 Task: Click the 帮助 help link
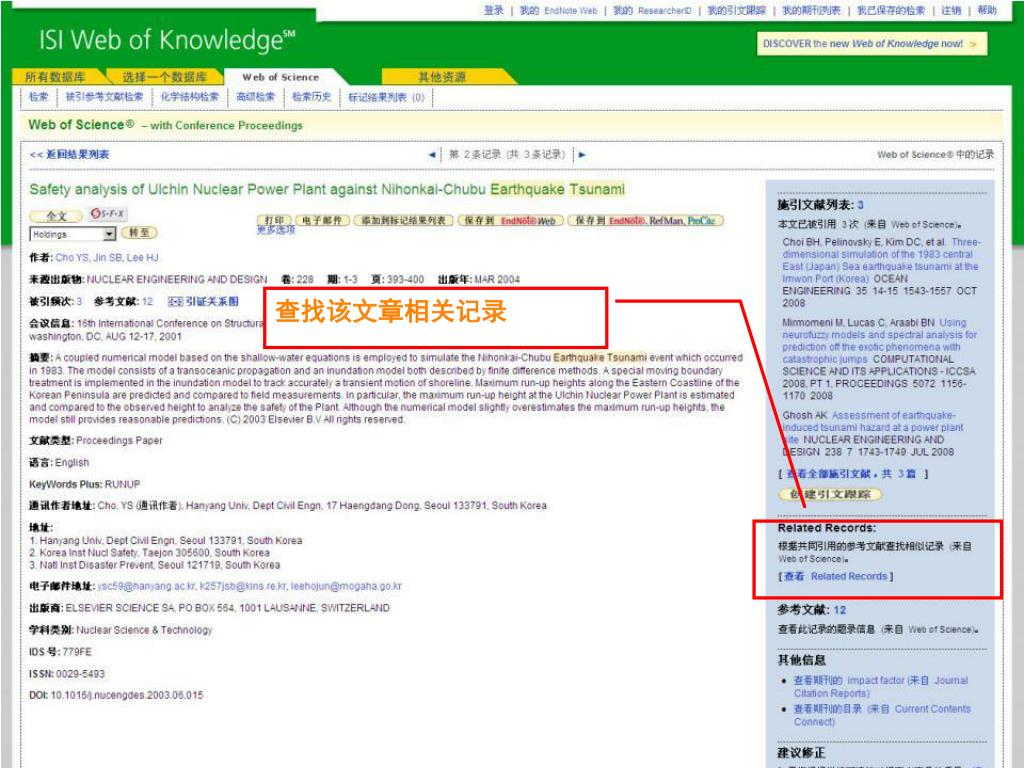(x=987, y=10)
